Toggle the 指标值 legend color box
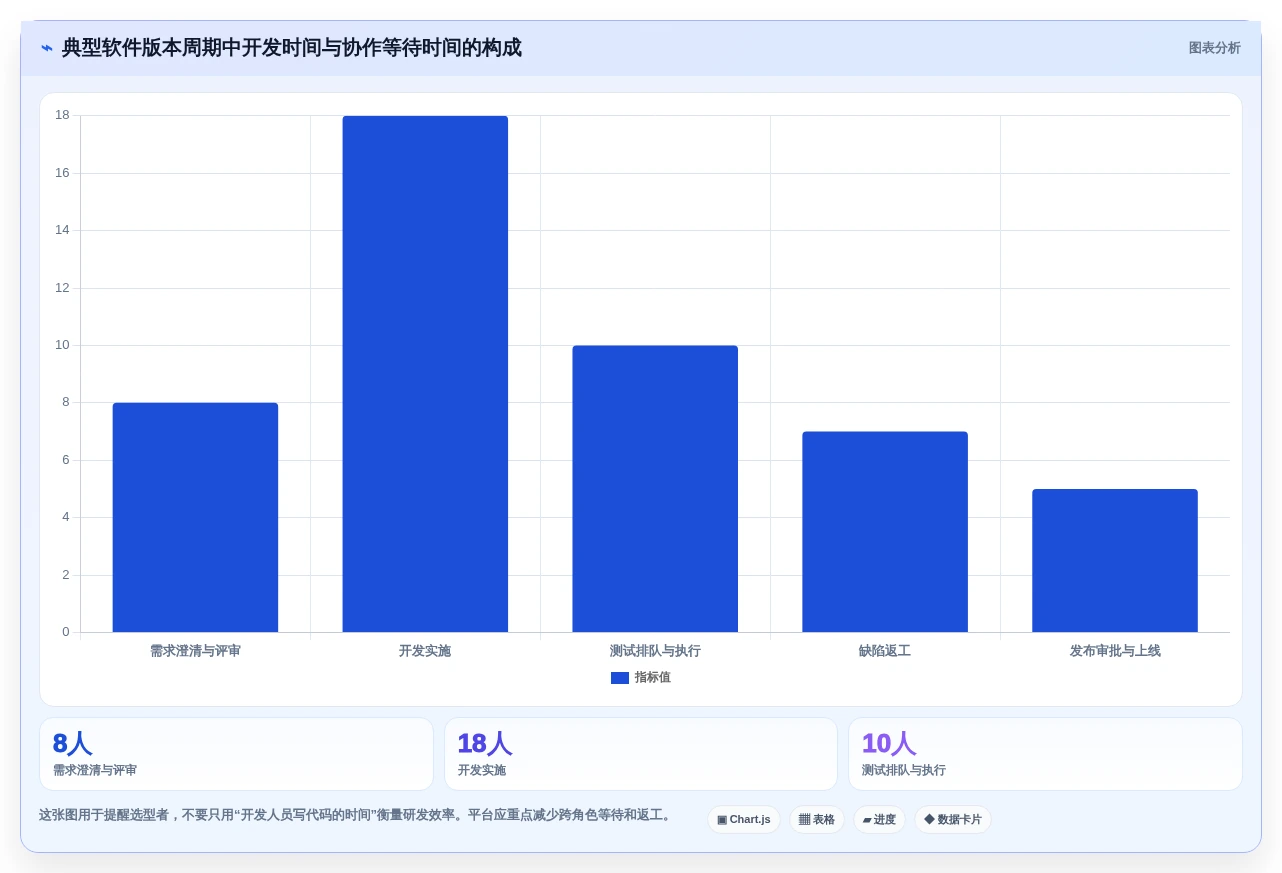Viewport: 1282px width, 873px height. pyautogui.click(x=620, y=678)
